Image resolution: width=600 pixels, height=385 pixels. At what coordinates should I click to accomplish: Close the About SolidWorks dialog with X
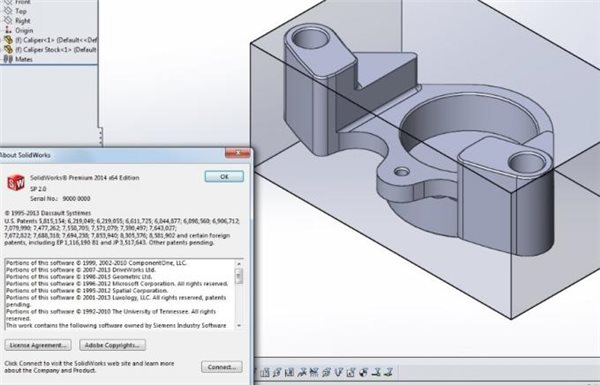tap(238, 153)
